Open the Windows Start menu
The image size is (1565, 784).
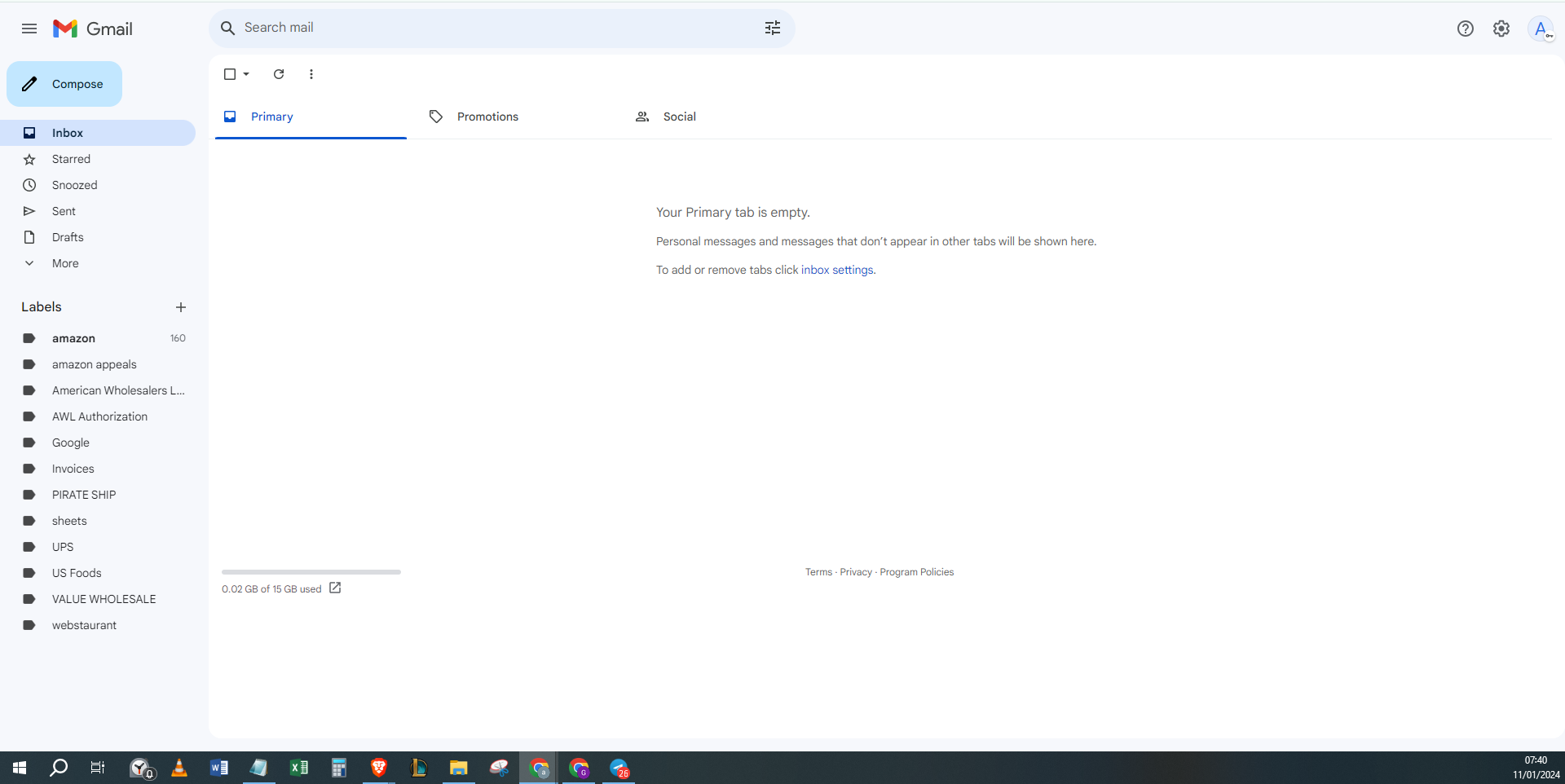(20, 768)
